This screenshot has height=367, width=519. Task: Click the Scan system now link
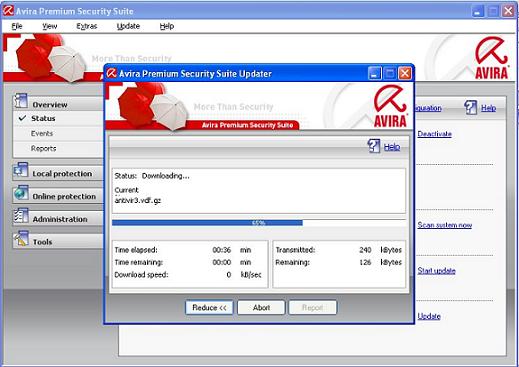coord(445,225)
